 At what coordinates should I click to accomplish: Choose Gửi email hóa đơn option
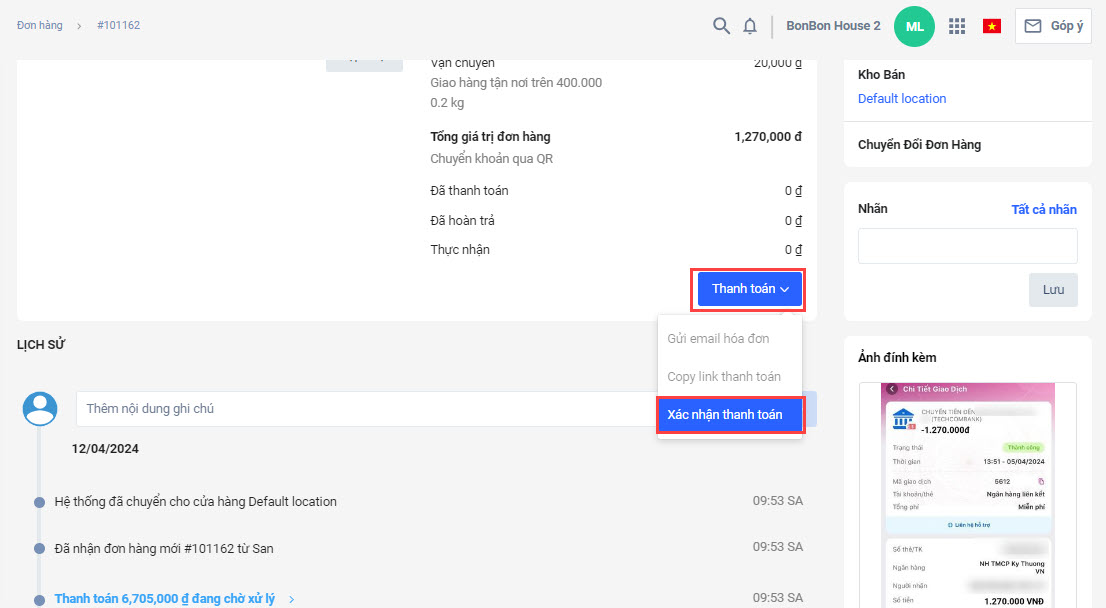coord(718,339)
